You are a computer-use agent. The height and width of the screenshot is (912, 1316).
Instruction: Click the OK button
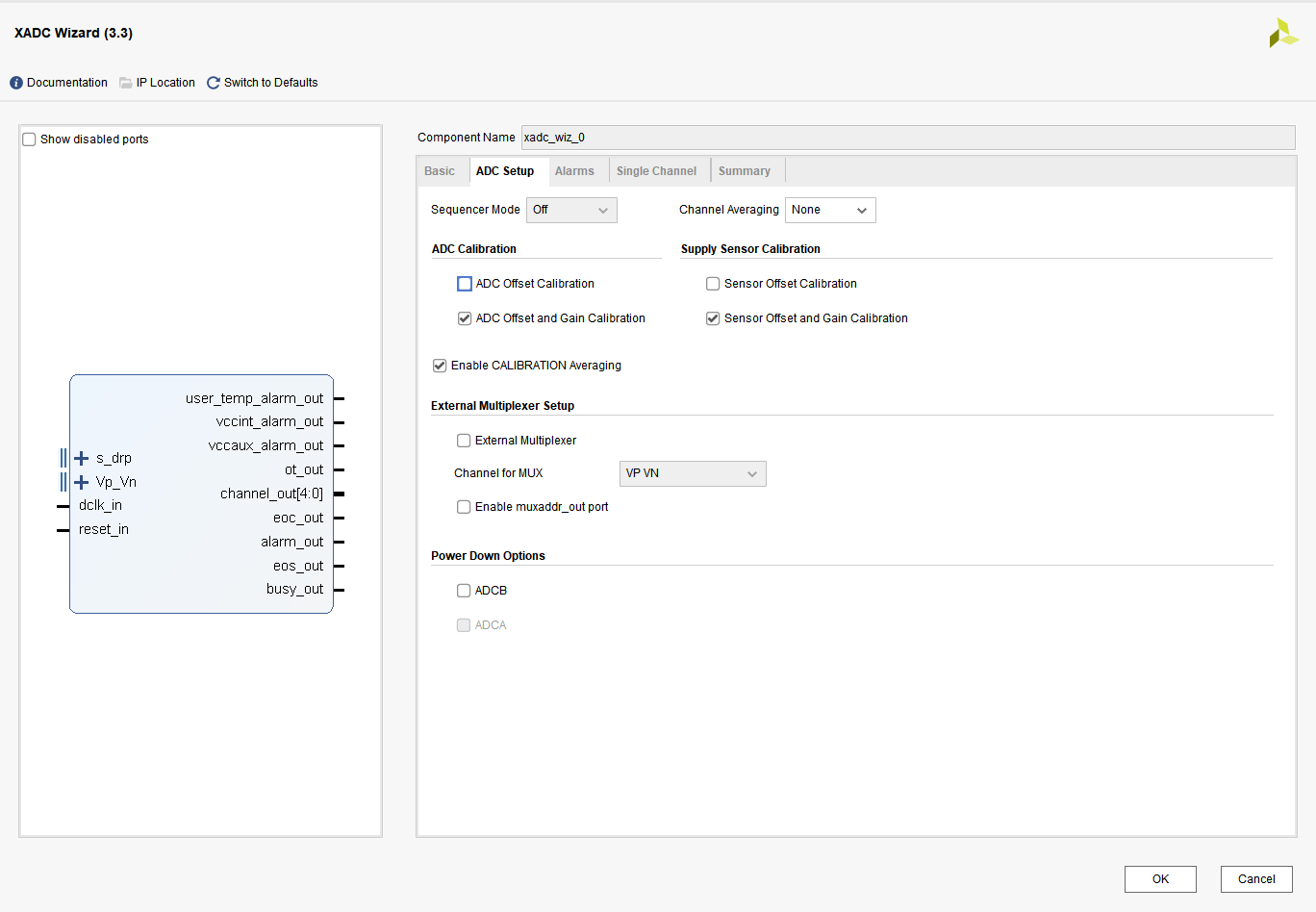coord(1160,879)
